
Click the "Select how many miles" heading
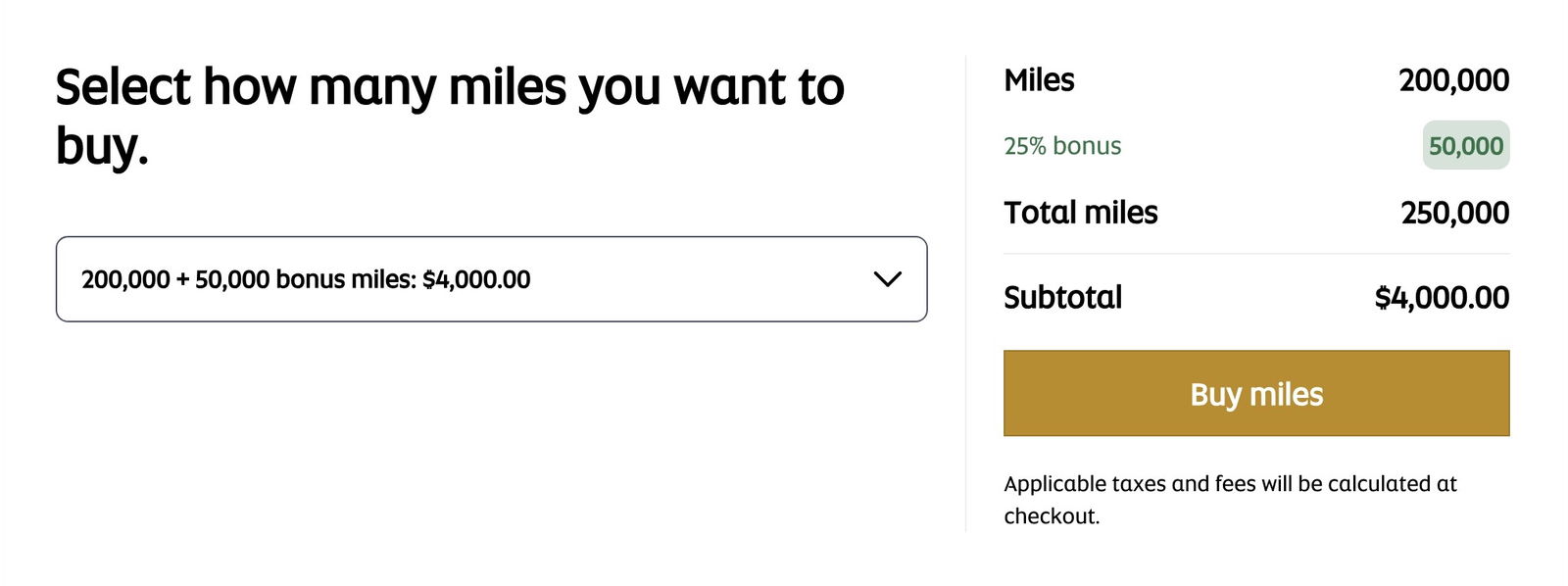click(x=450, y=87)
